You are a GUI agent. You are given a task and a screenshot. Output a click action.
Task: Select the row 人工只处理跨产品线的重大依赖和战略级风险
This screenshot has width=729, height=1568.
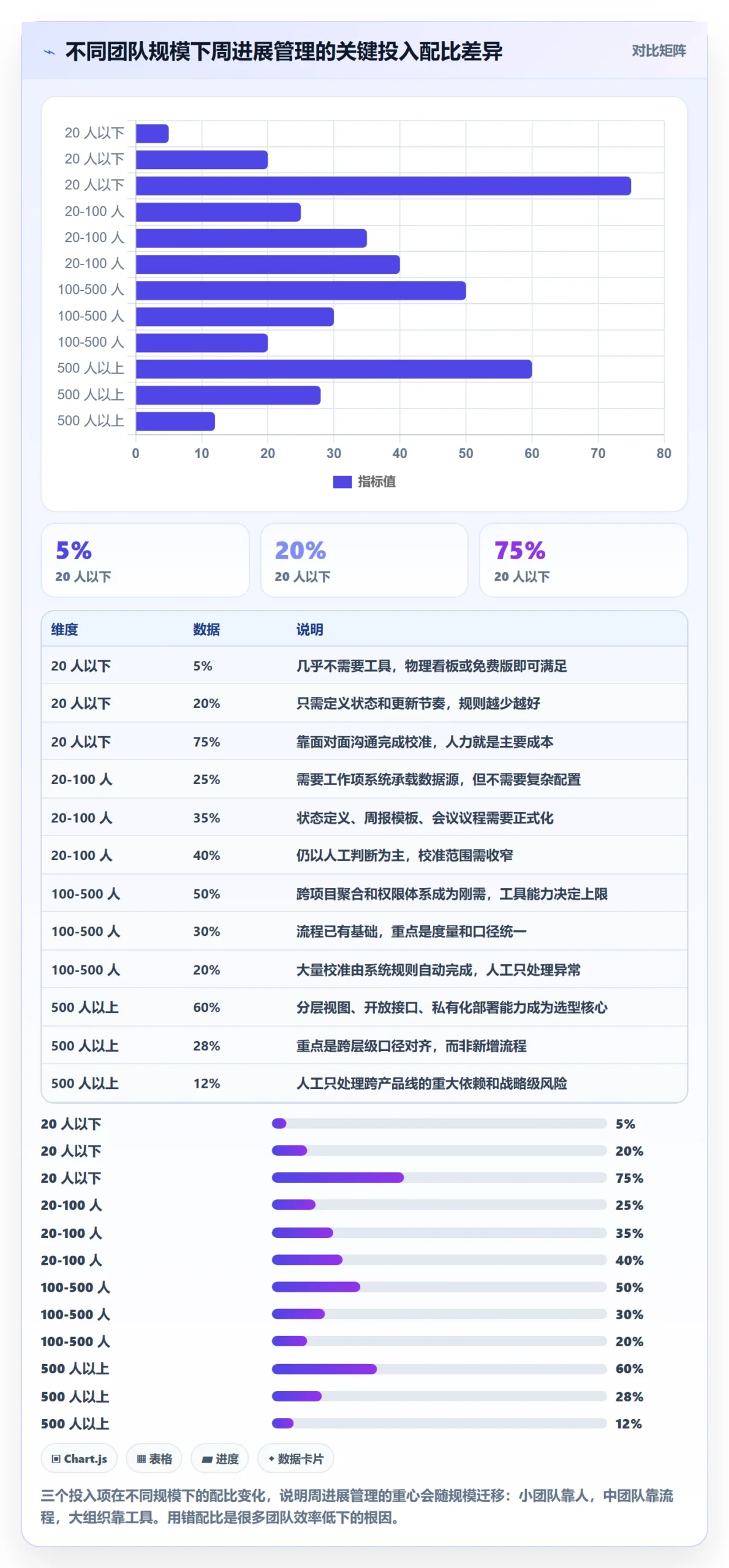(364, 1083)
